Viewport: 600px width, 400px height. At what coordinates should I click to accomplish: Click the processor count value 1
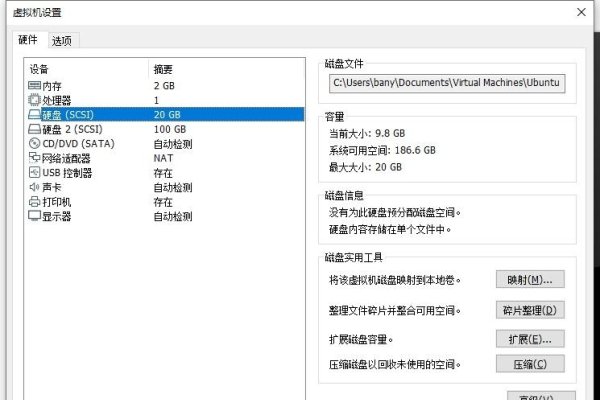pos(156,100)
